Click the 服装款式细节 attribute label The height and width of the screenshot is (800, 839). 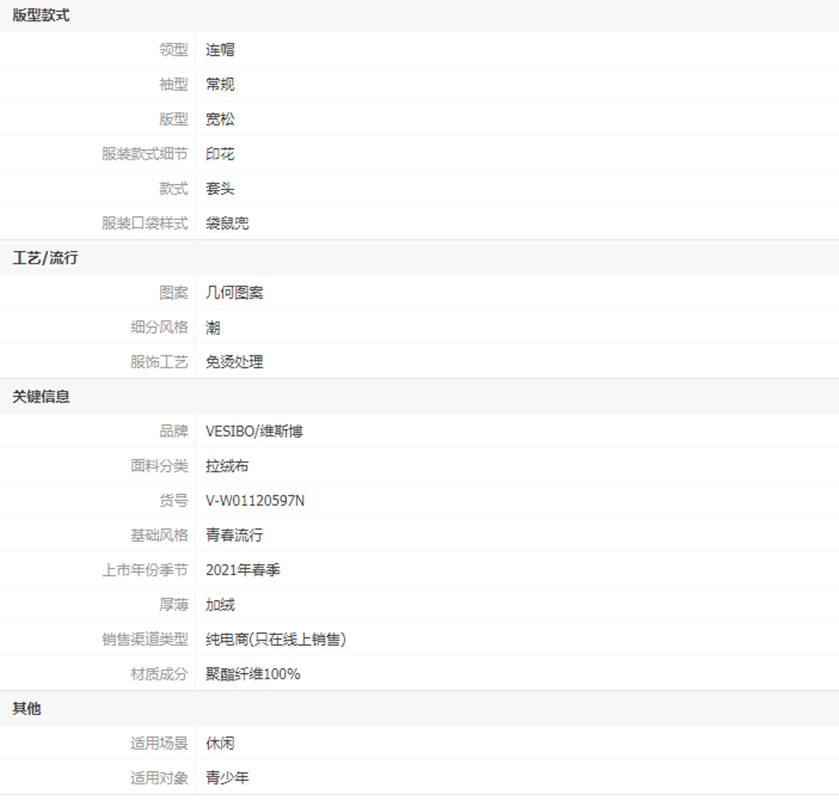(145, 154)
